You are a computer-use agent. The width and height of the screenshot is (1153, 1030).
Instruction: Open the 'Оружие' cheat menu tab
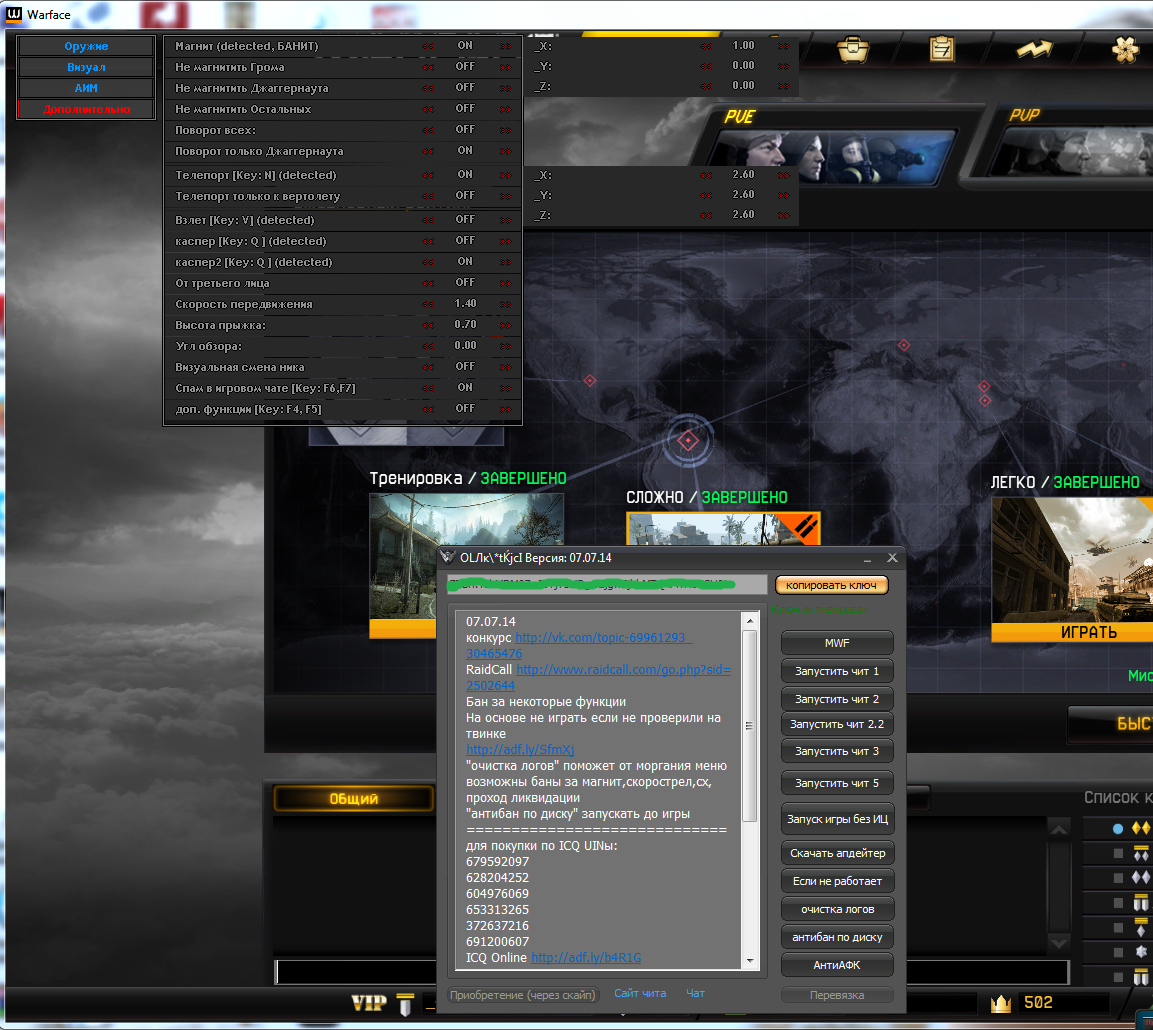click(86, 46)
